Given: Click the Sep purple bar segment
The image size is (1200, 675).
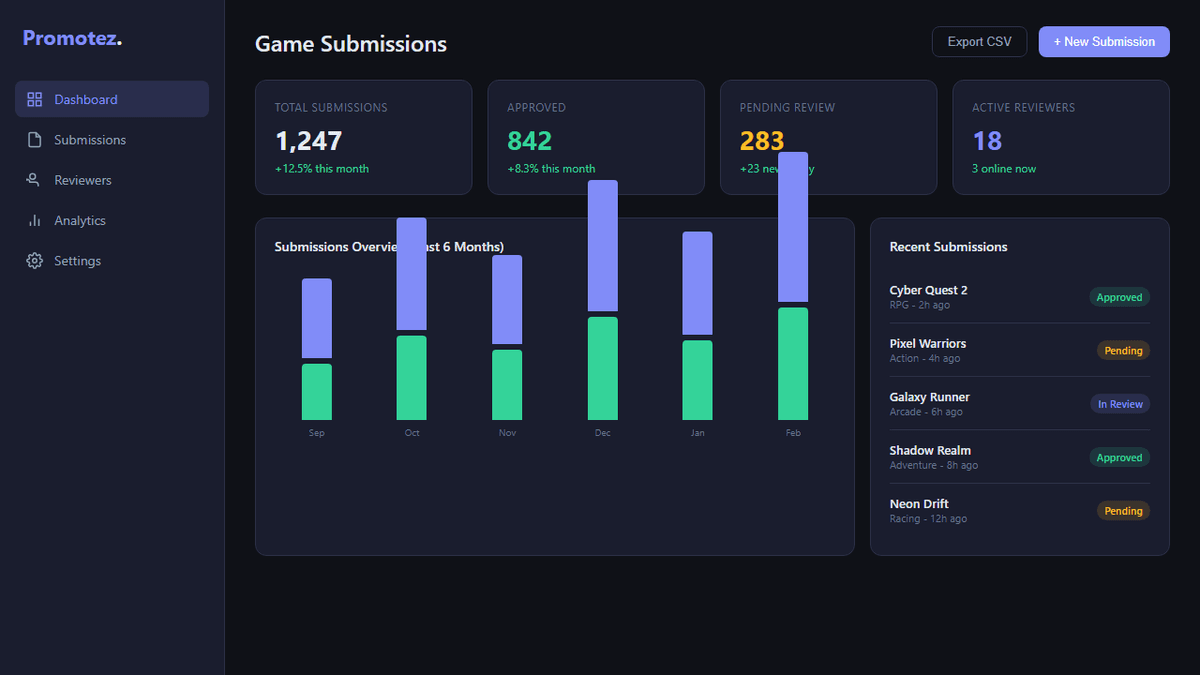Looking at the screenshot, I should (x=317, y=318).
